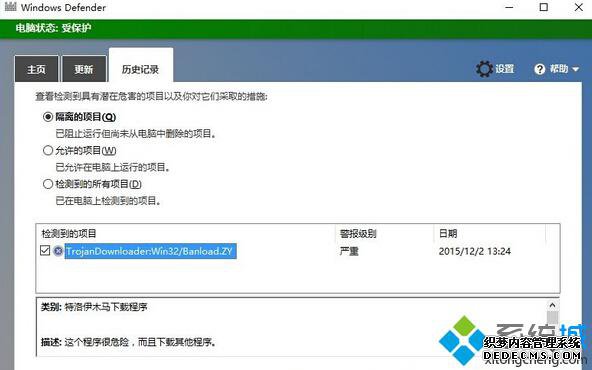Click the 设置 label
592x370 pixels.
pyautogui.click(x=505, y=69)
